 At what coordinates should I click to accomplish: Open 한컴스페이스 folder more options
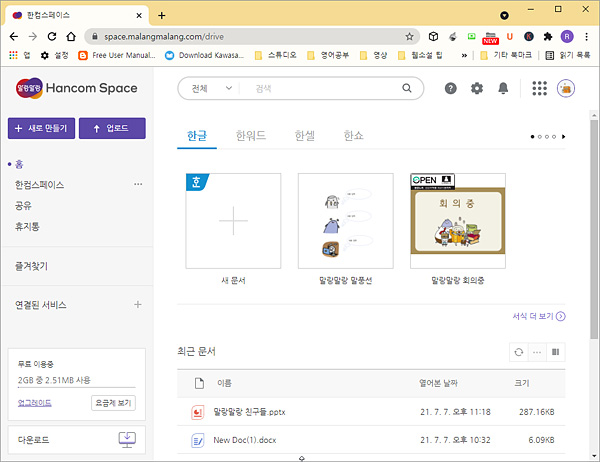click(138, 184)
